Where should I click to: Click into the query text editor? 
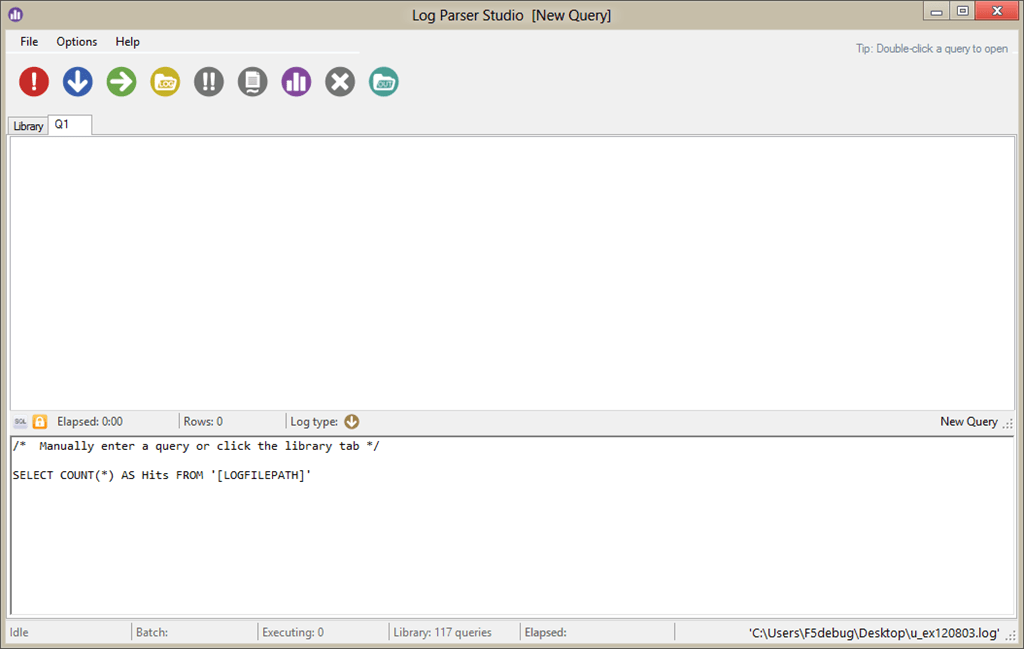point(512,526)
